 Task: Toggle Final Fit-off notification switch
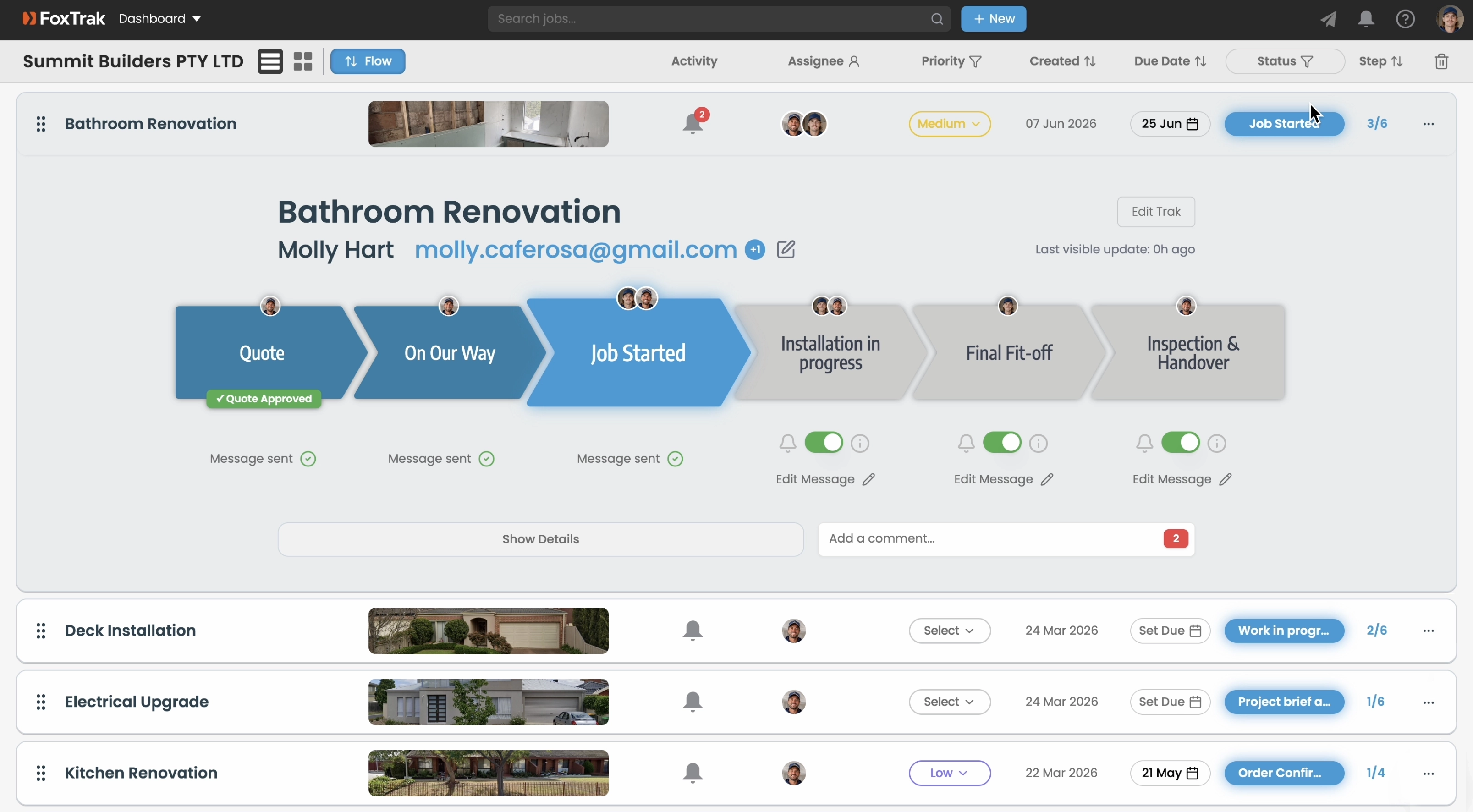(x=1002, y=443)
